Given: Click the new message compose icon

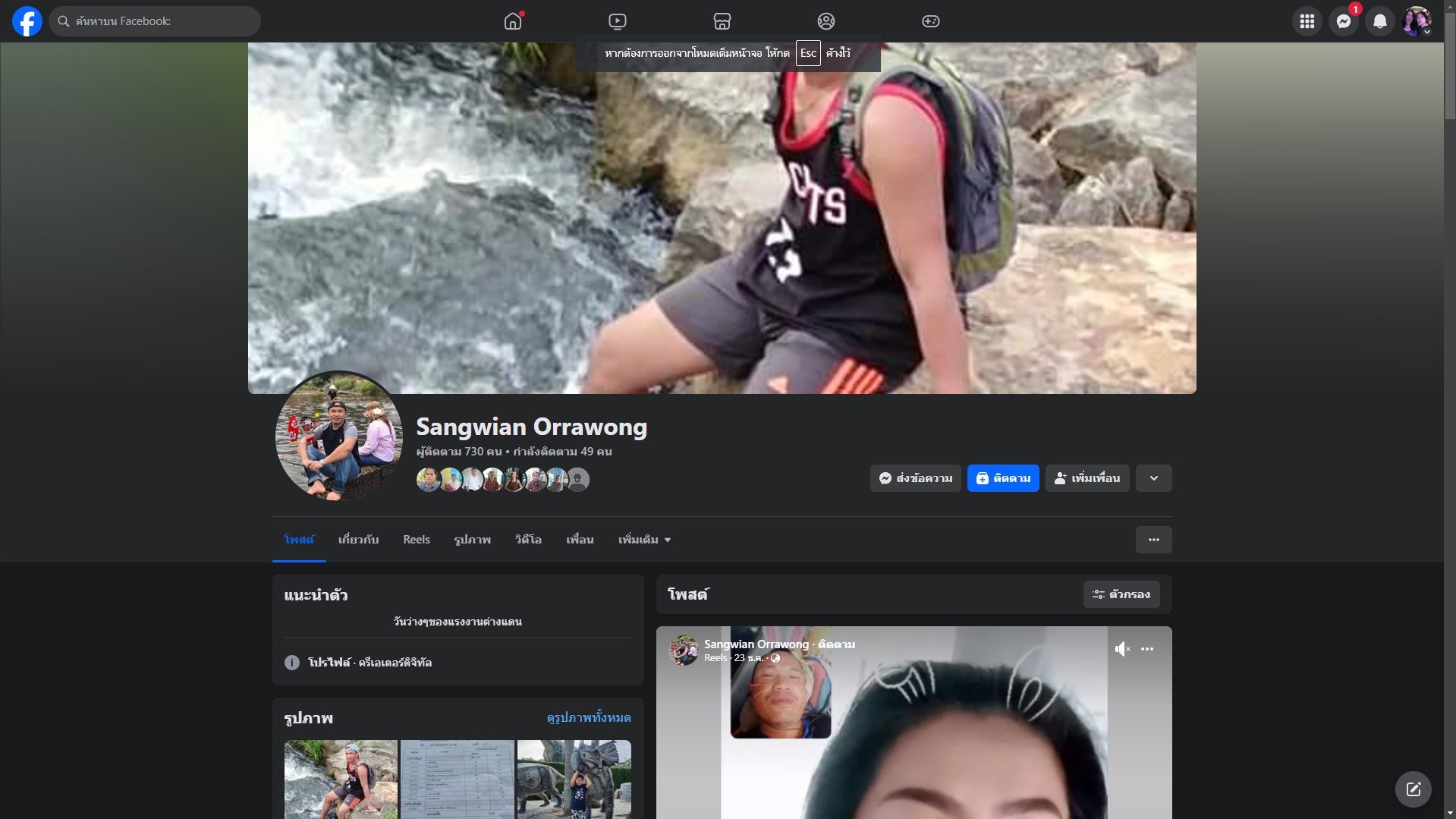Looking at the screenshot, I should coord(1413,789).
